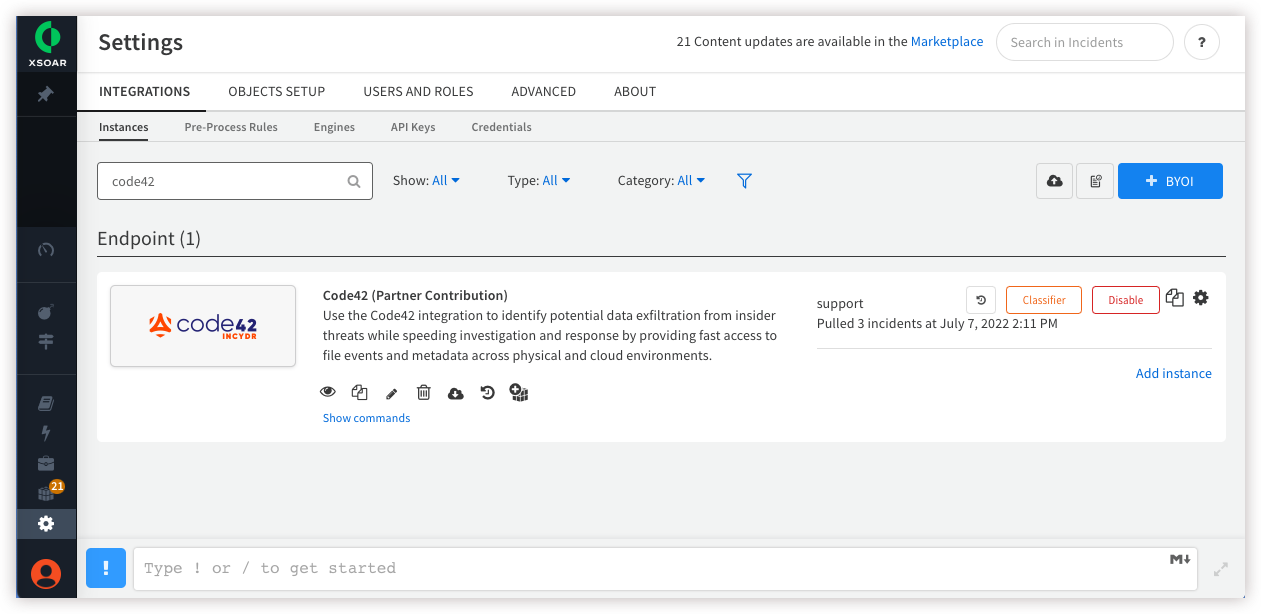
Task: Select the lightning Automation icon in the sidebar
Action: (46, 432)
